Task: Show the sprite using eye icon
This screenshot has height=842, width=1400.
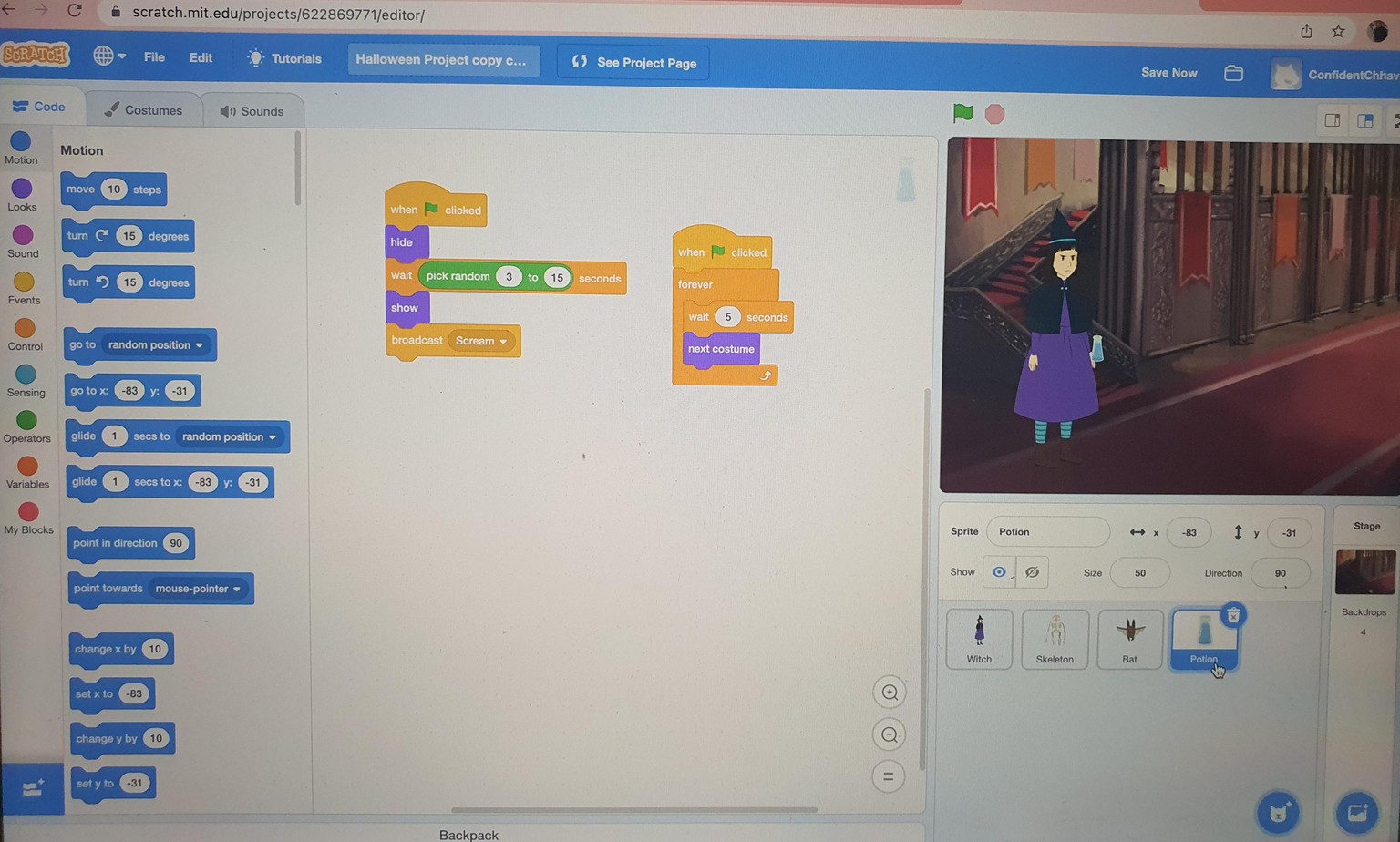Action: coord(999,572)
